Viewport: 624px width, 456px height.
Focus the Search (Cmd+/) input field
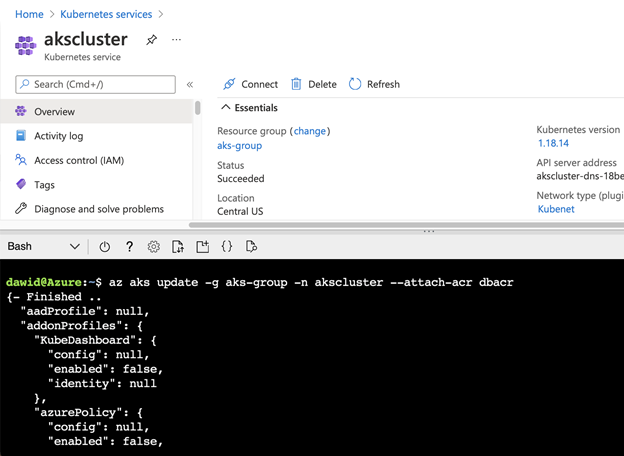point(96,84)
